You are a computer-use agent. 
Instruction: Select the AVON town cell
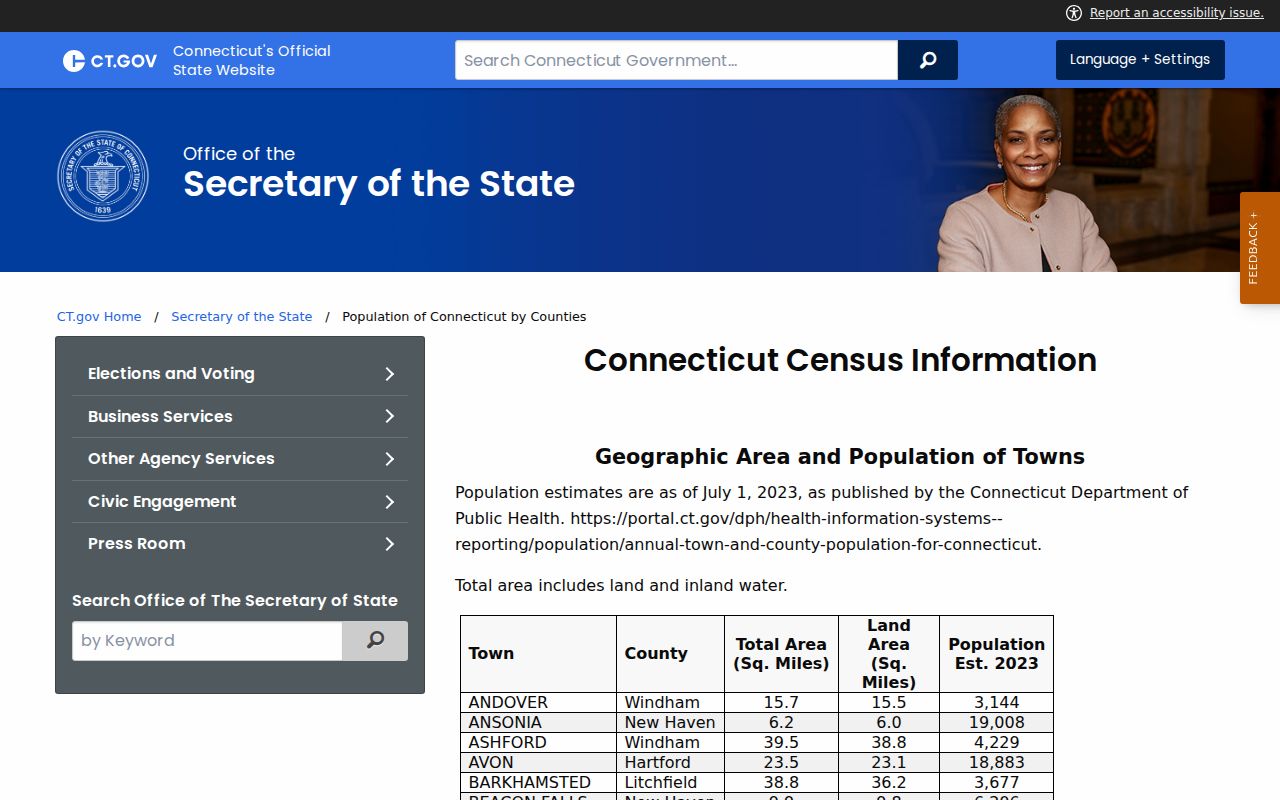coord(538,763)
